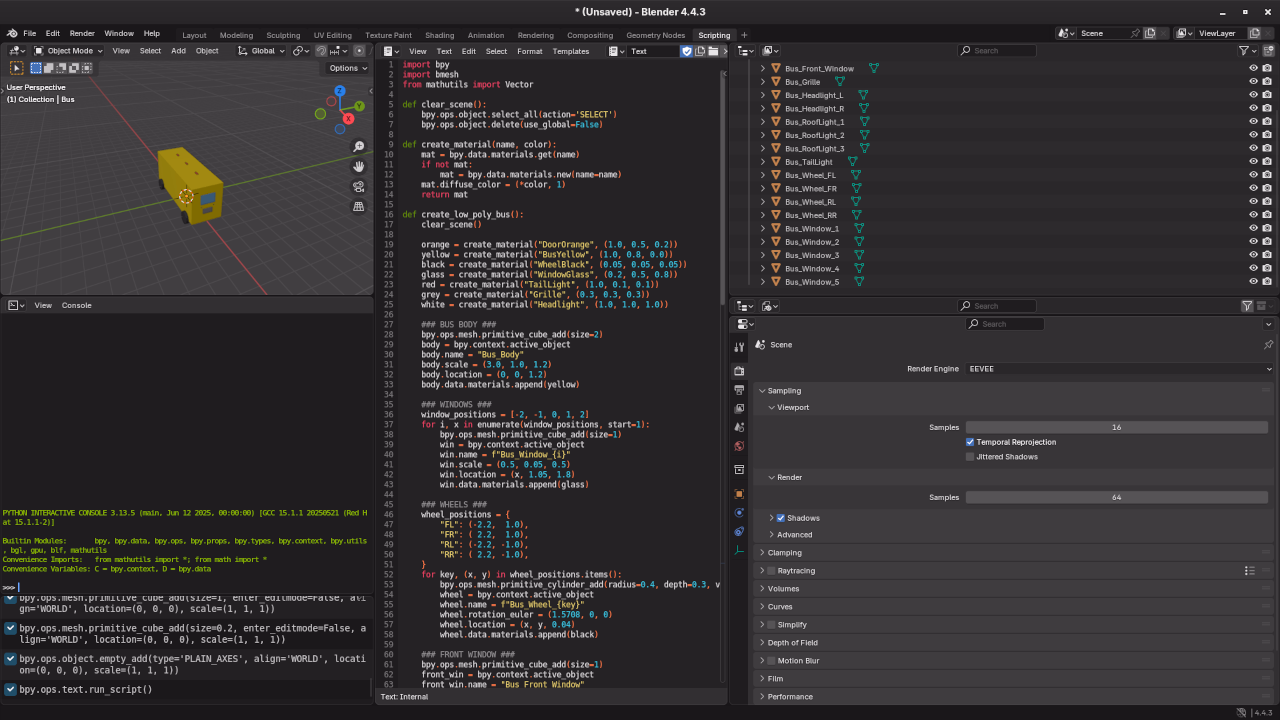Open the View Layer properties tab icon
This screenshot has width=1280, height=720.
point(739,409)
